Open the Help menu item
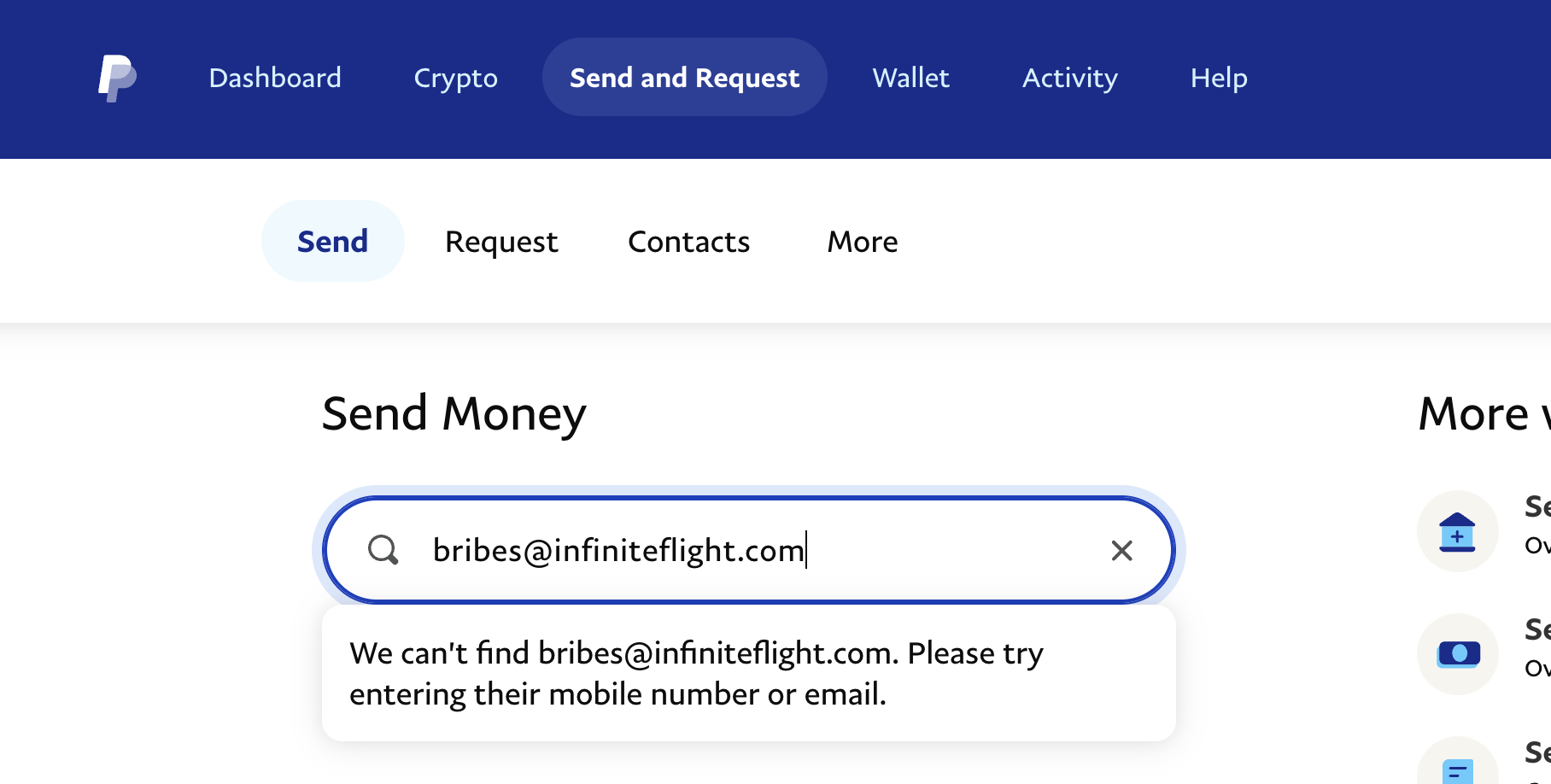1551x784 pixels. click(1219, 78)
